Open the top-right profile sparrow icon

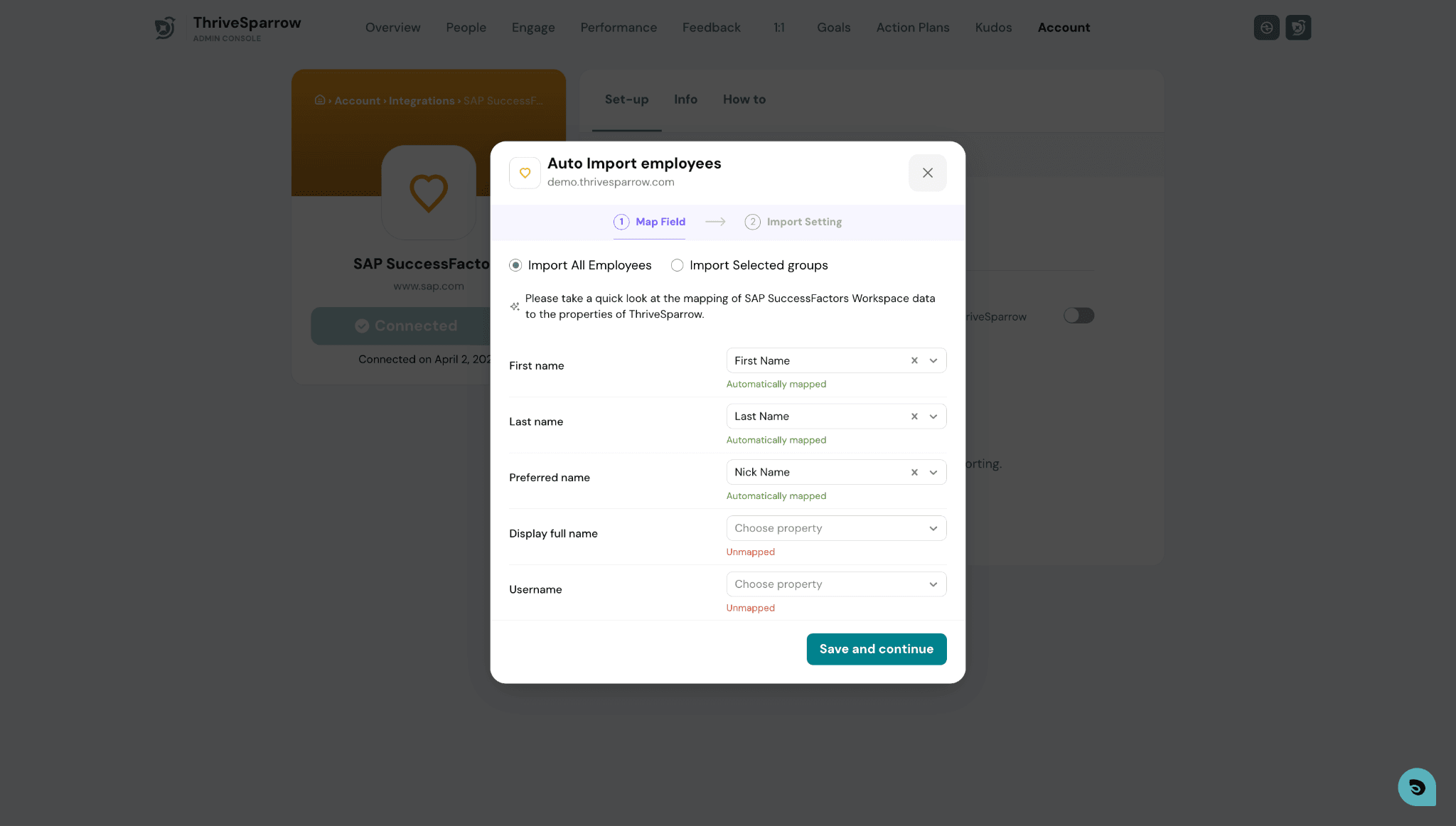(x=1298, y=28)
